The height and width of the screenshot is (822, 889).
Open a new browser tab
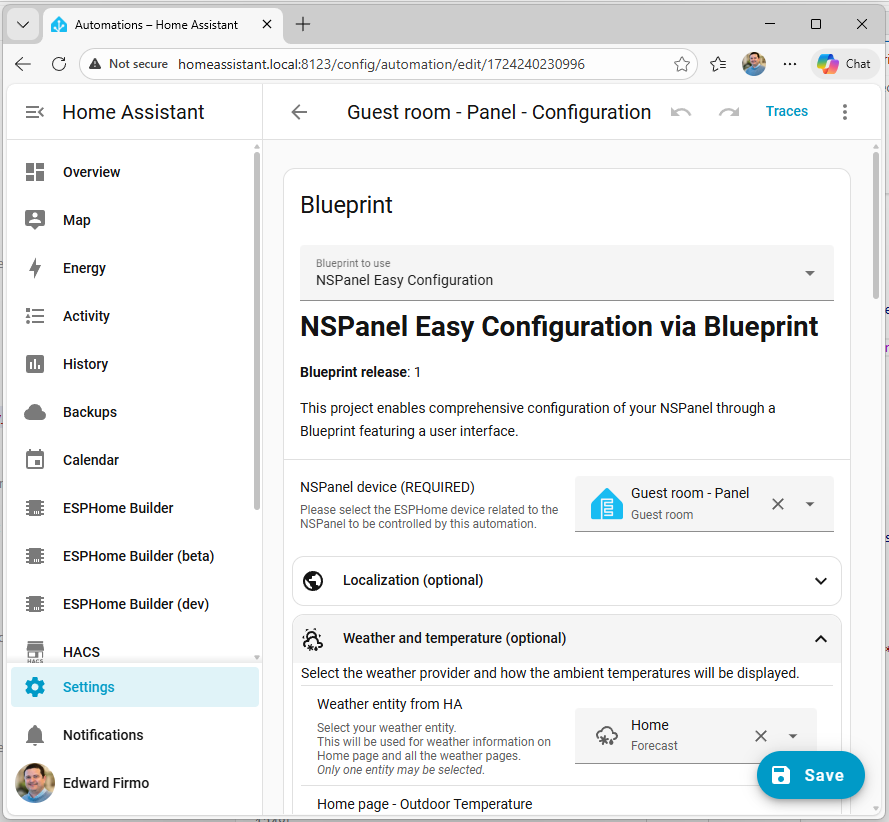tap(303, 24)
